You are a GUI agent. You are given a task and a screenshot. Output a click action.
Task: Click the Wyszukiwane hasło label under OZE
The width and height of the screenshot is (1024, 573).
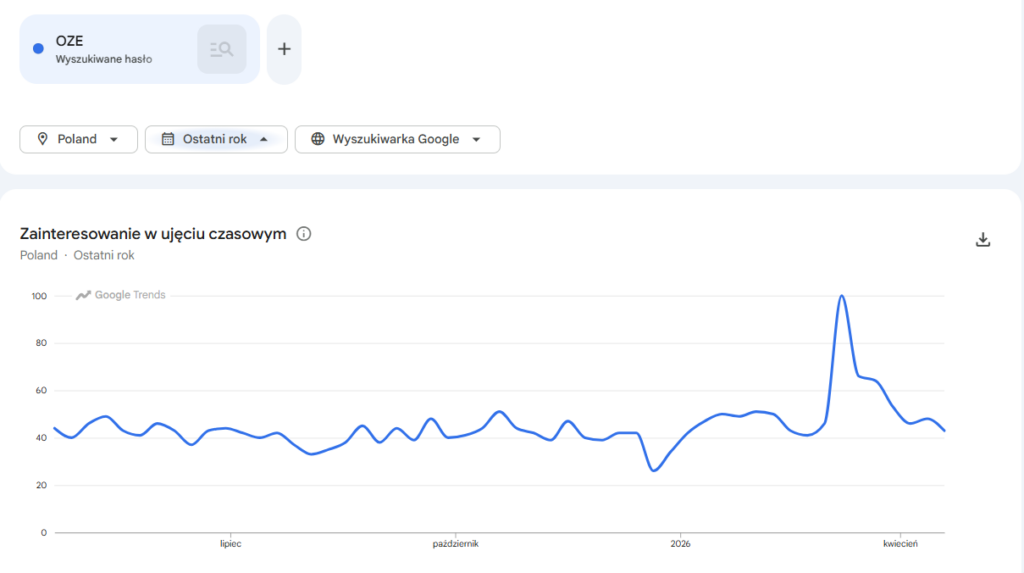click(104, 59)
